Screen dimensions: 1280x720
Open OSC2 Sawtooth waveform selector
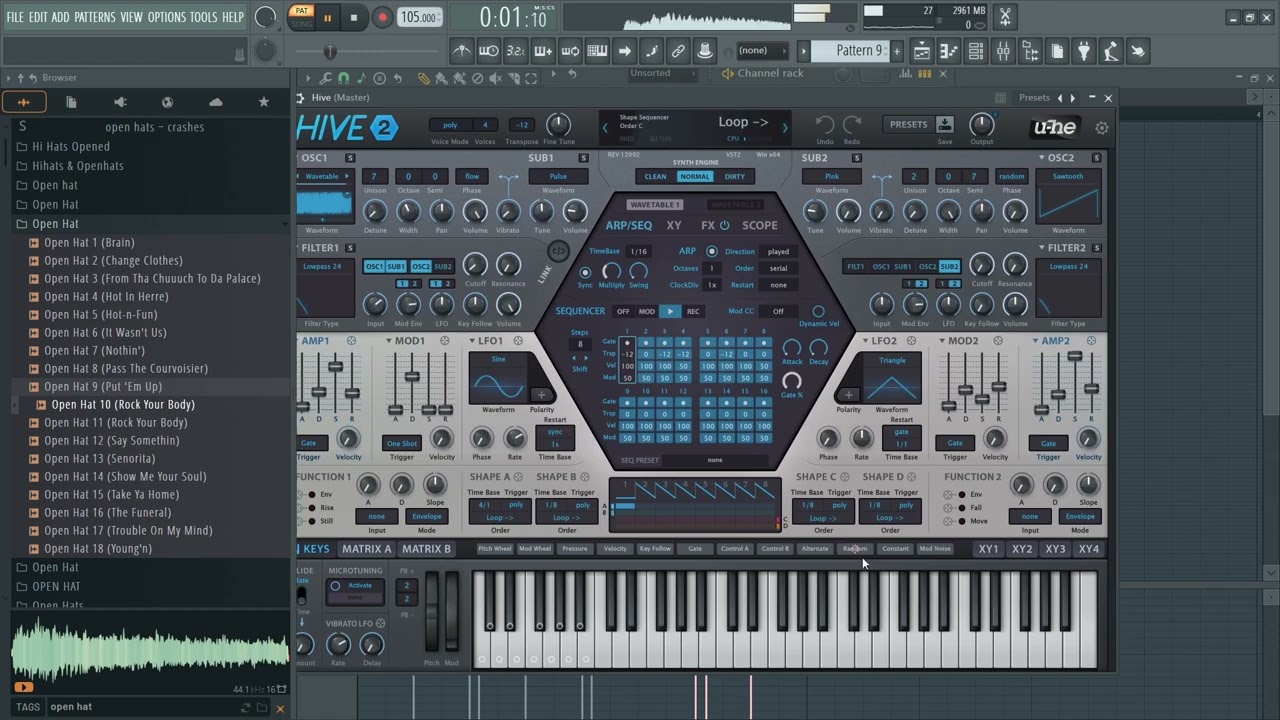click(1068, 177)
